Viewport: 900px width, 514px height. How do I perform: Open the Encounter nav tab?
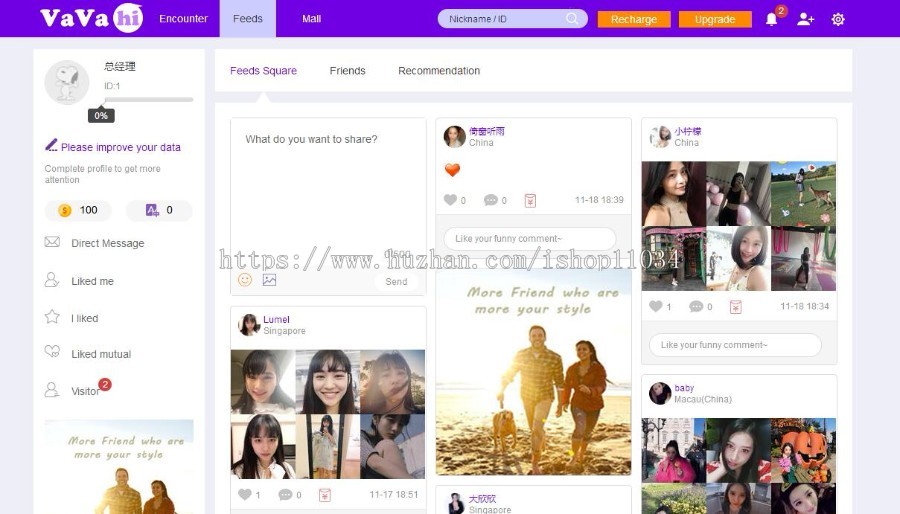coord(184,18)
